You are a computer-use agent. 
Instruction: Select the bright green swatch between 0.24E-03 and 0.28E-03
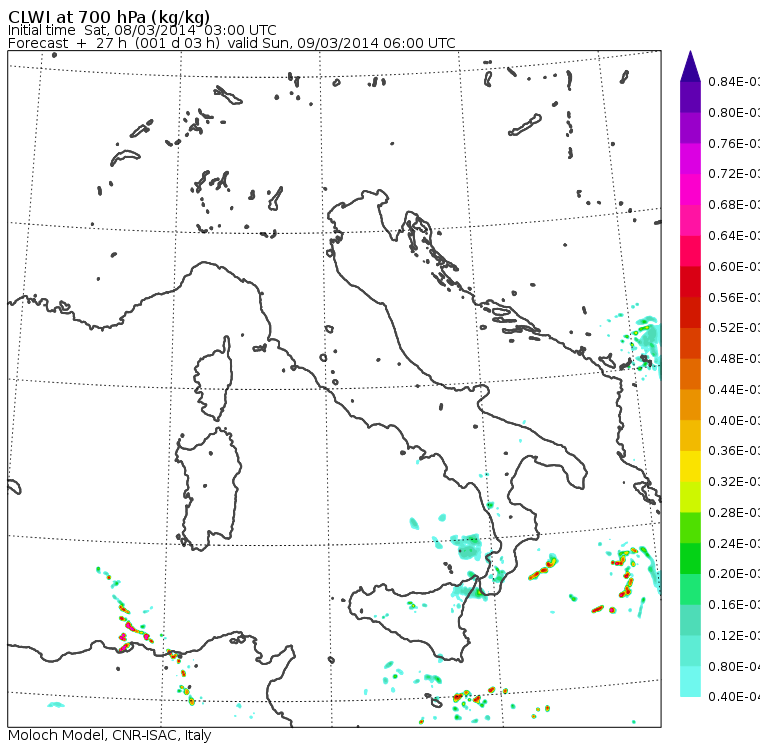690,528
